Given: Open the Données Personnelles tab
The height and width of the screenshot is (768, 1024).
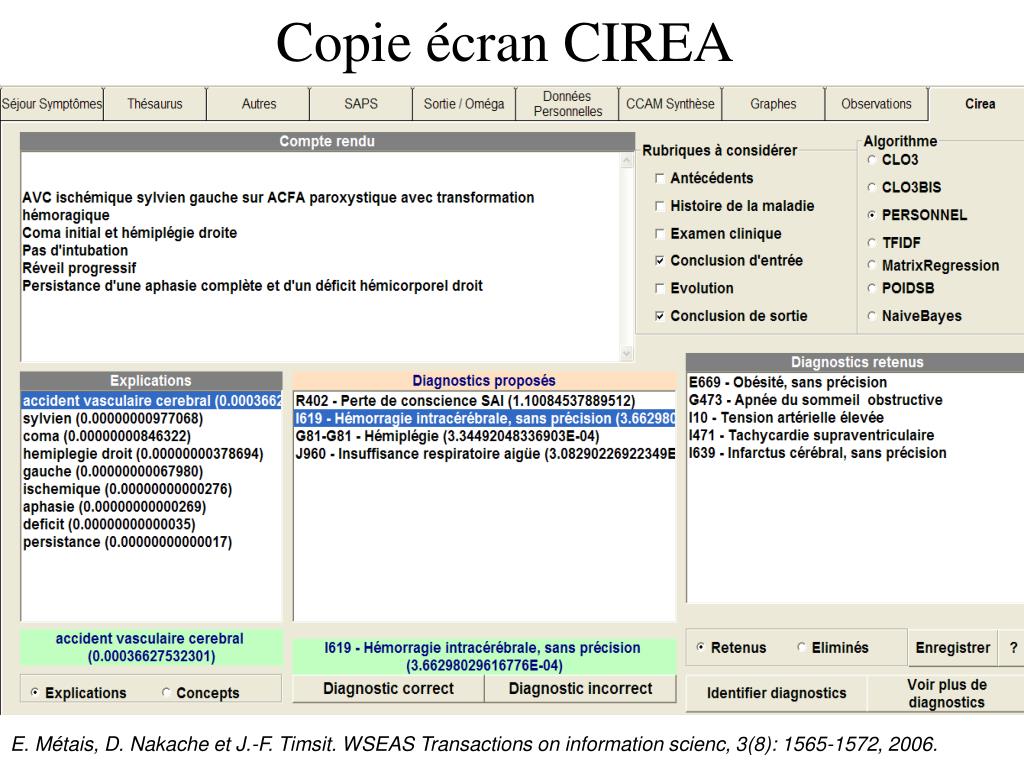Looking at the screenshot, I should click(x=568, y=104).
